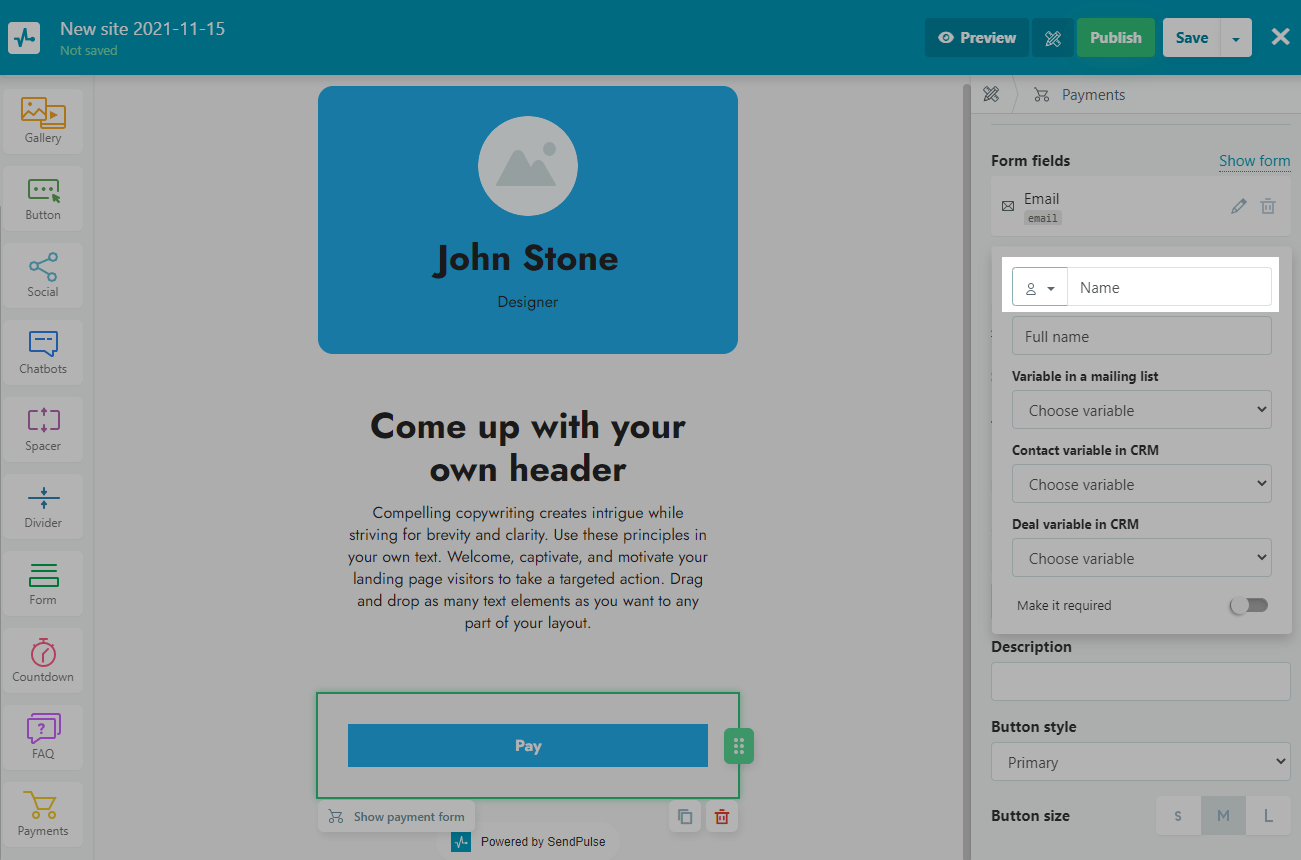Add a Chatbots element

(43, 352)
